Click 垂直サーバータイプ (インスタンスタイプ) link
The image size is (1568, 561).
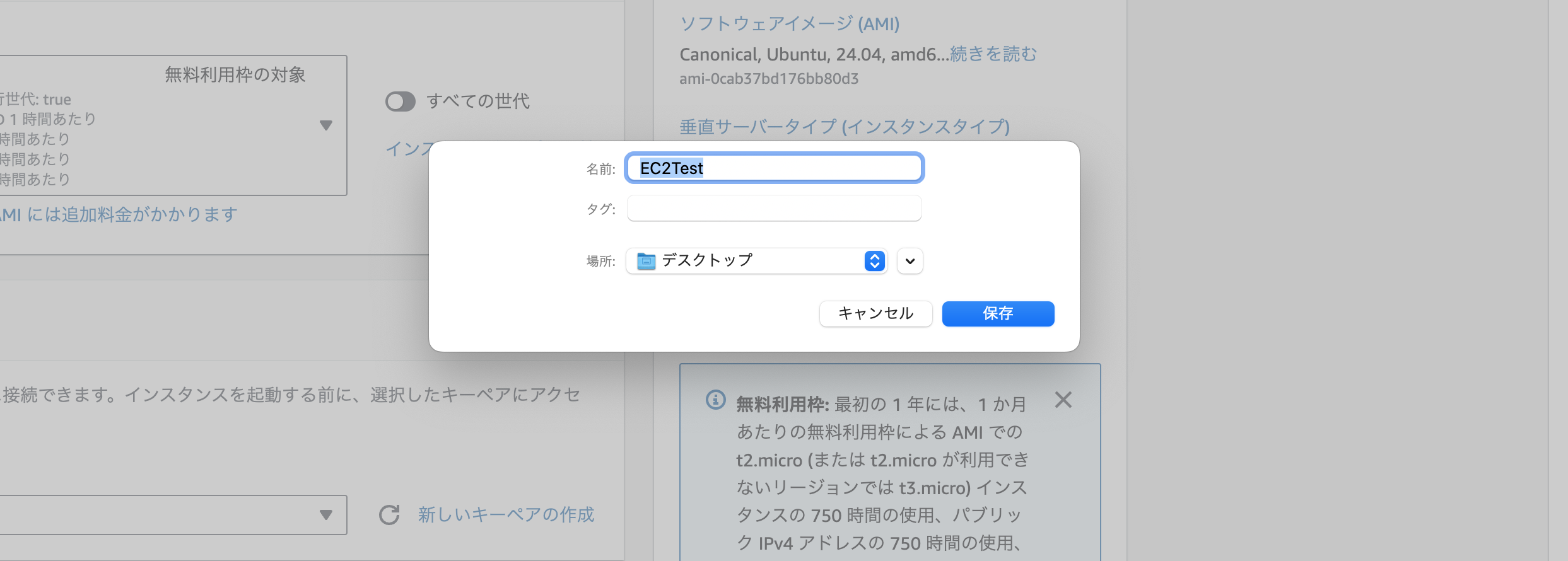845,127
